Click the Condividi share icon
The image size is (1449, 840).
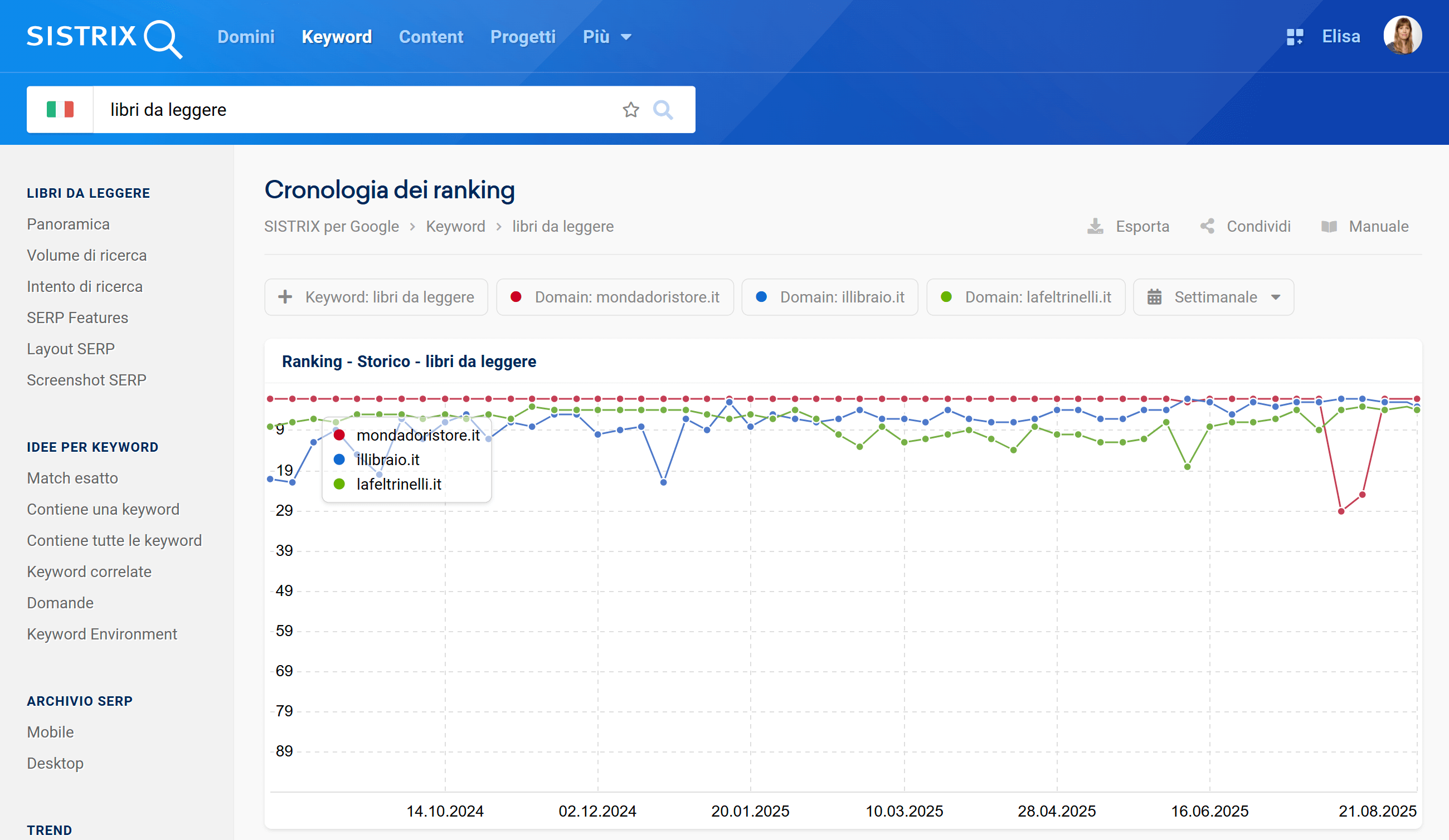1208,226
